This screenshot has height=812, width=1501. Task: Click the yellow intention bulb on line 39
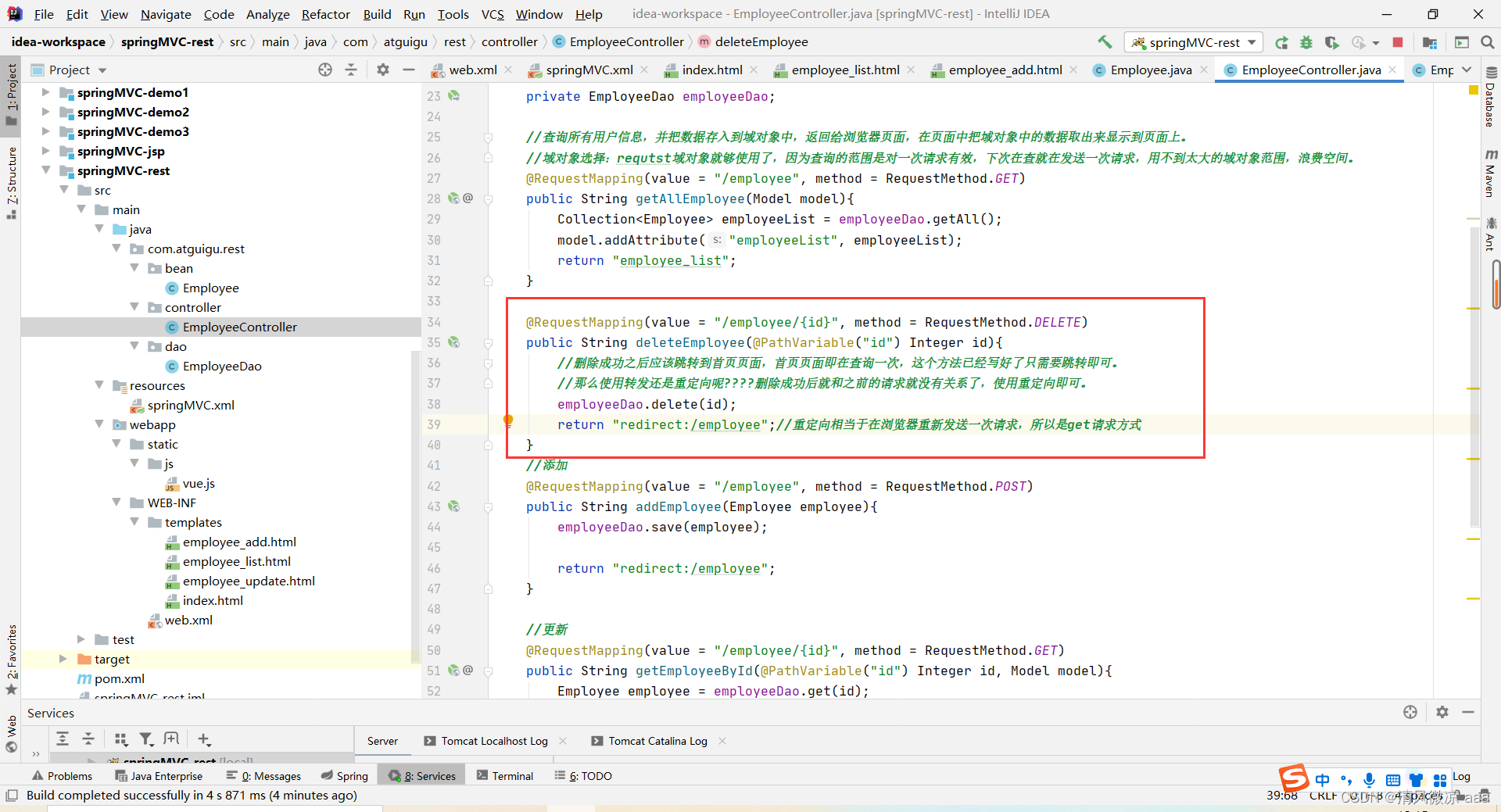pyautogui.click(x=508, y=420)
